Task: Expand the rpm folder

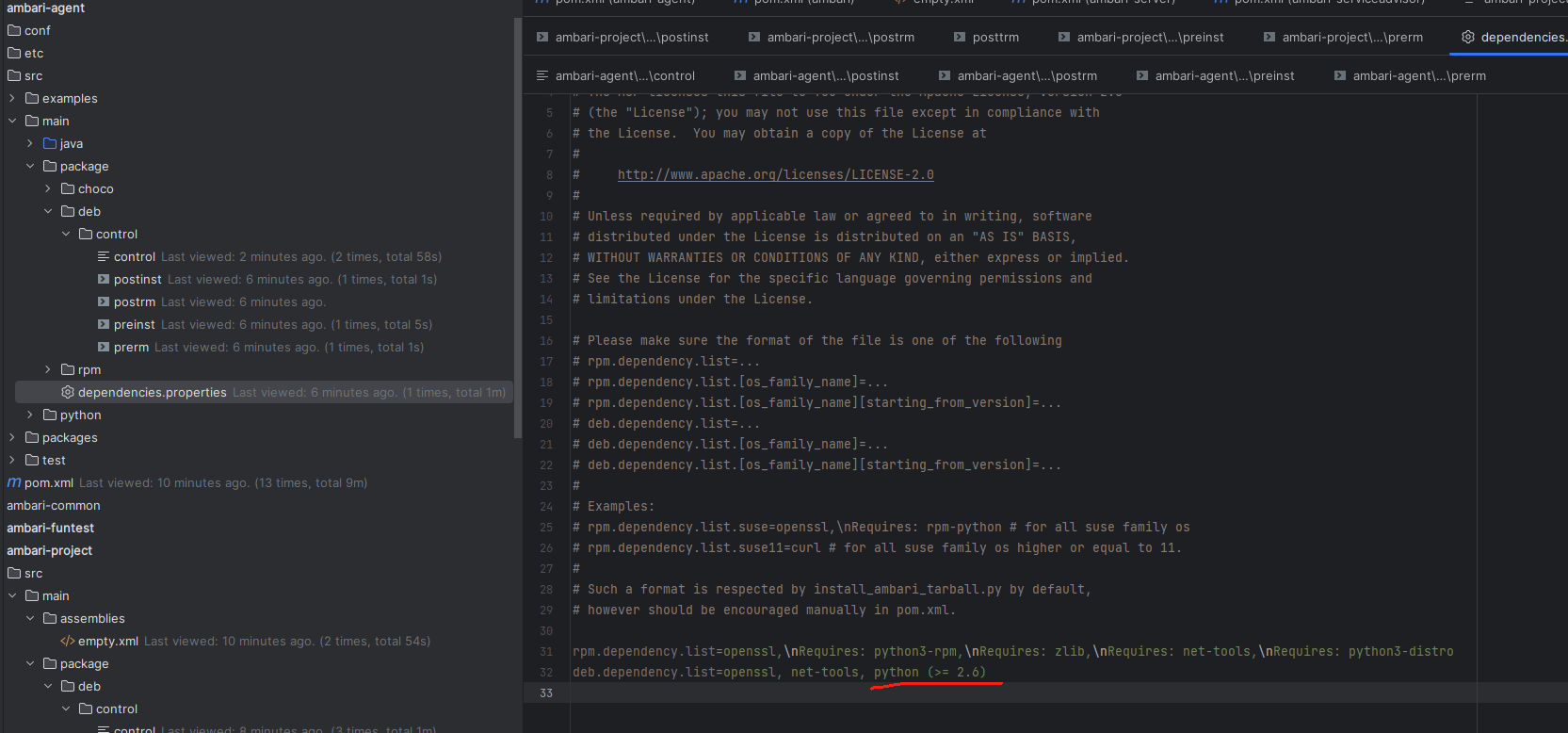Action: click(48, 369)
